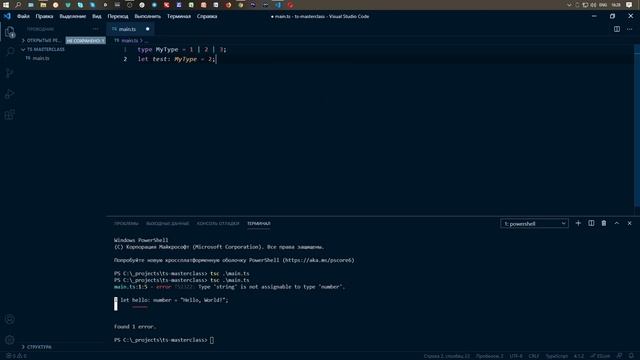
Task: Place cursor on code line 1
Action: tap(182, 49)
